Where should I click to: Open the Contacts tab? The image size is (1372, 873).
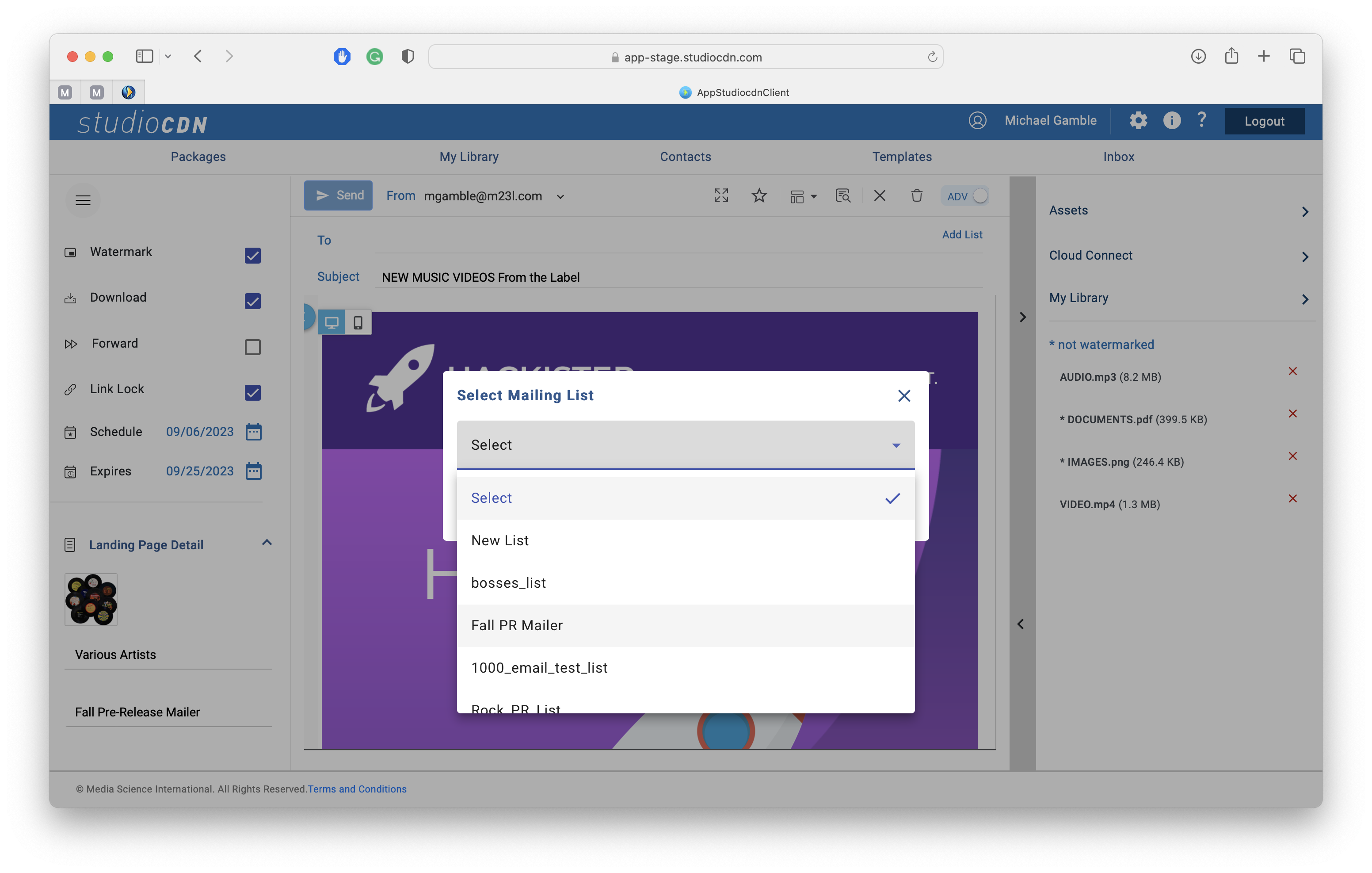coord(686,156)
